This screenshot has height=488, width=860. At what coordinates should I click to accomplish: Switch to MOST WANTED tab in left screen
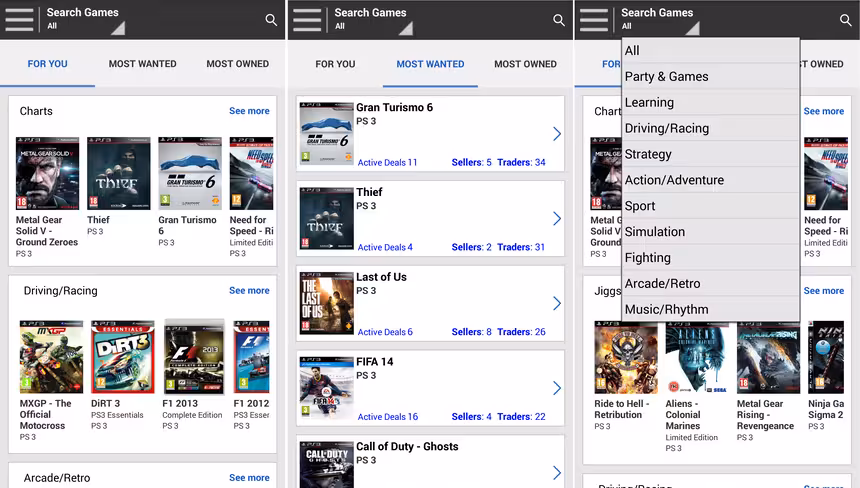[x=143, y=64]
